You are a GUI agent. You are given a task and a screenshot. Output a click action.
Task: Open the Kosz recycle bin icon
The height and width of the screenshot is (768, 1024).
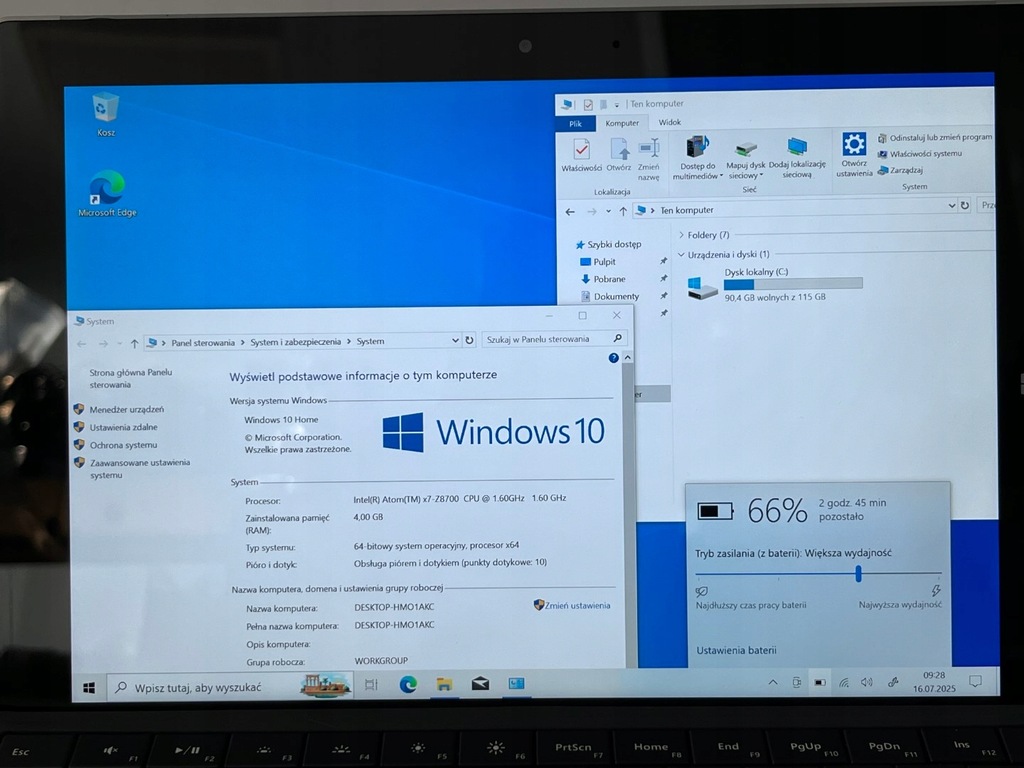[105, 114]
